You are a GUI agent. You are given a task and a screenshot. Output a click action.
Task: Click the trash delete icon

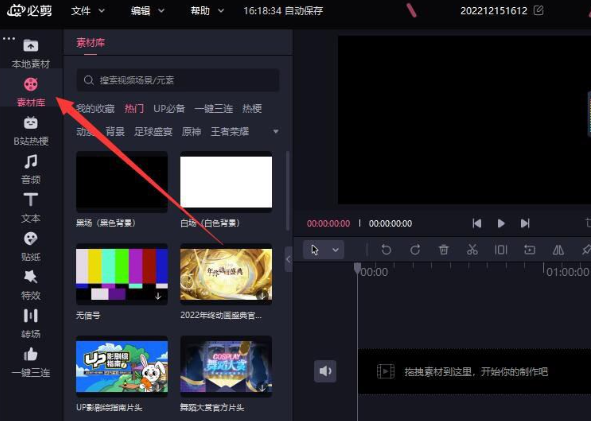point(444,250)
